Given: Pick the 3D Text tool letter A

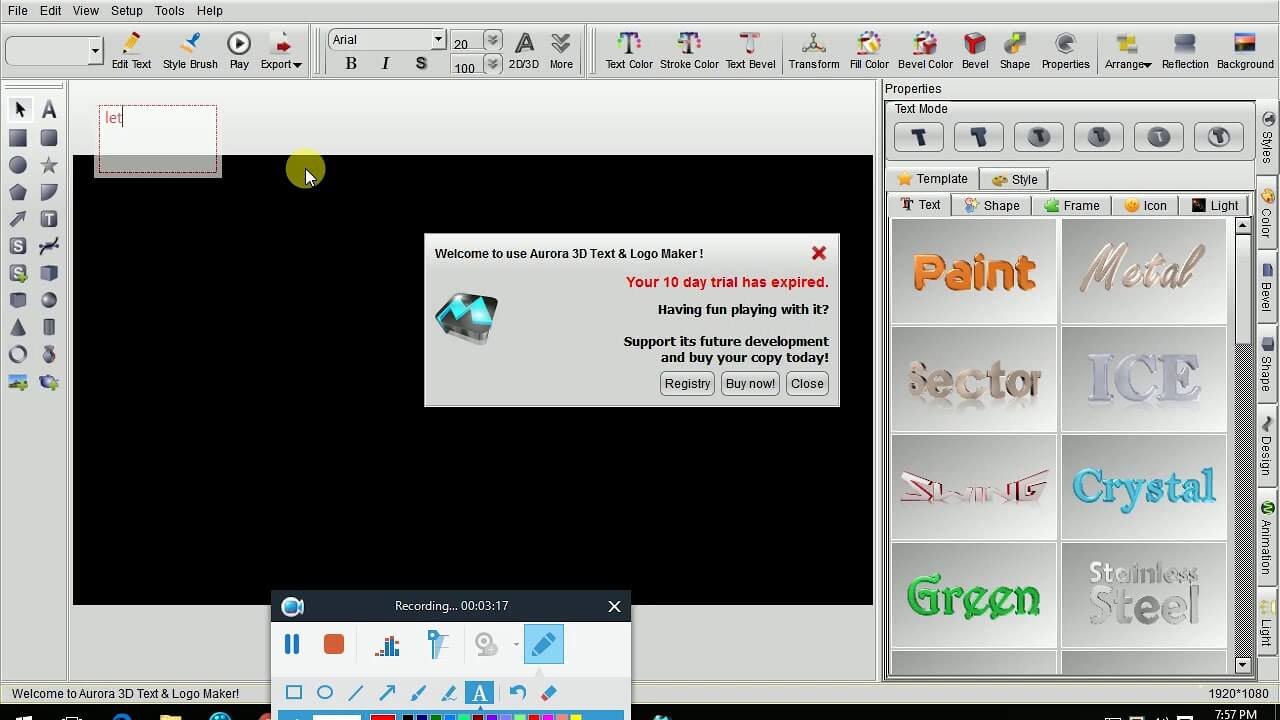Looking at the screenshot, I should coord(49,110).
